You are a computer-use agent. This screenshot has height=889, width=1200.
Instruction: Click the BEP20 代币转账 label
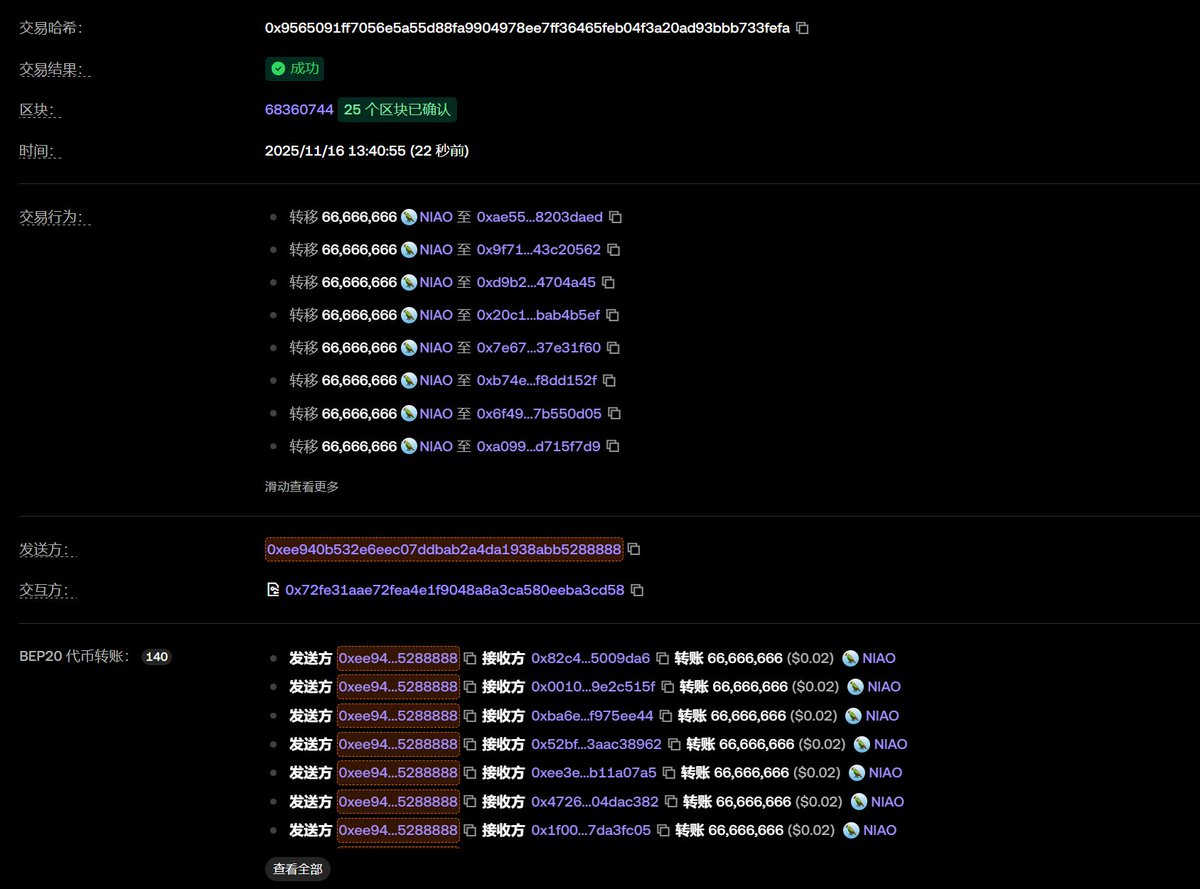pos(75,657)
